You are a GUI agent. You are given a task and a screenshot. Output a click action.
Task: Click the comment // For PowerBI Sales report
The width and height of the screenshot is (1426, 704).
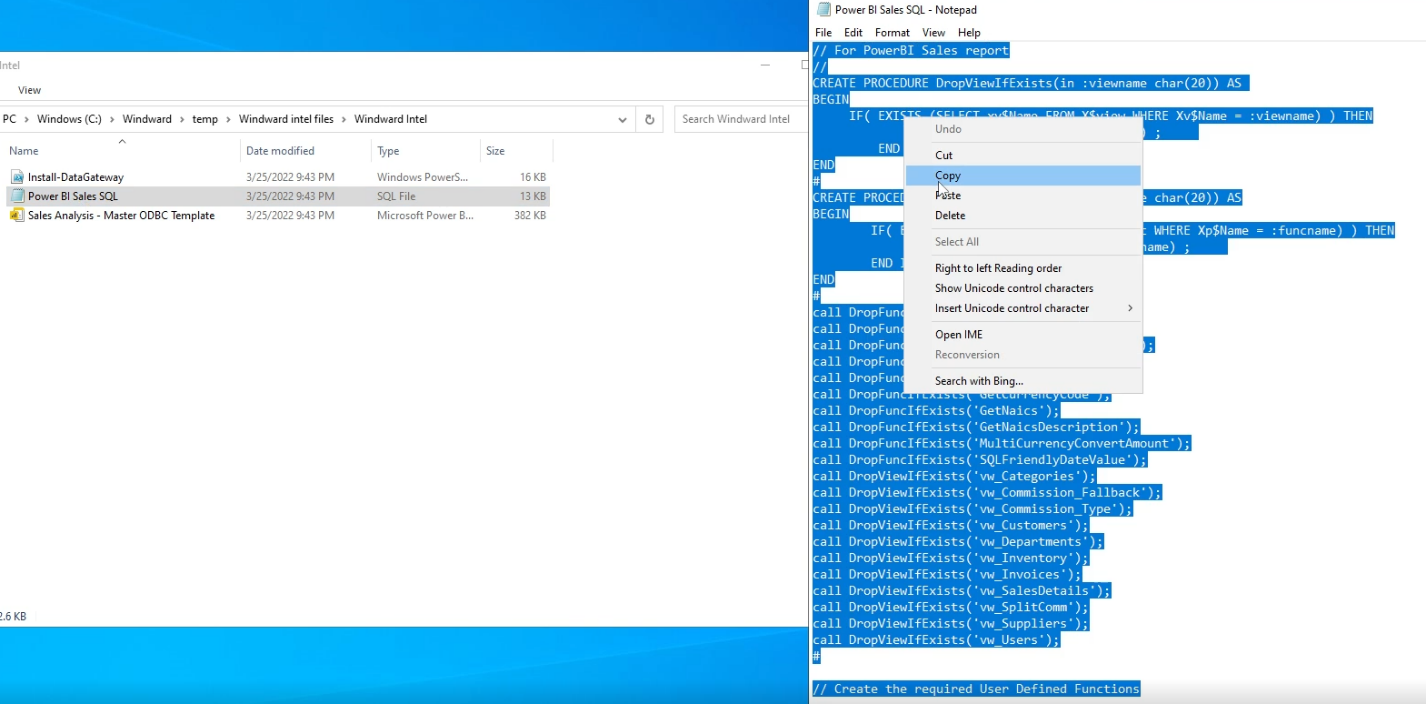(911, 50)
